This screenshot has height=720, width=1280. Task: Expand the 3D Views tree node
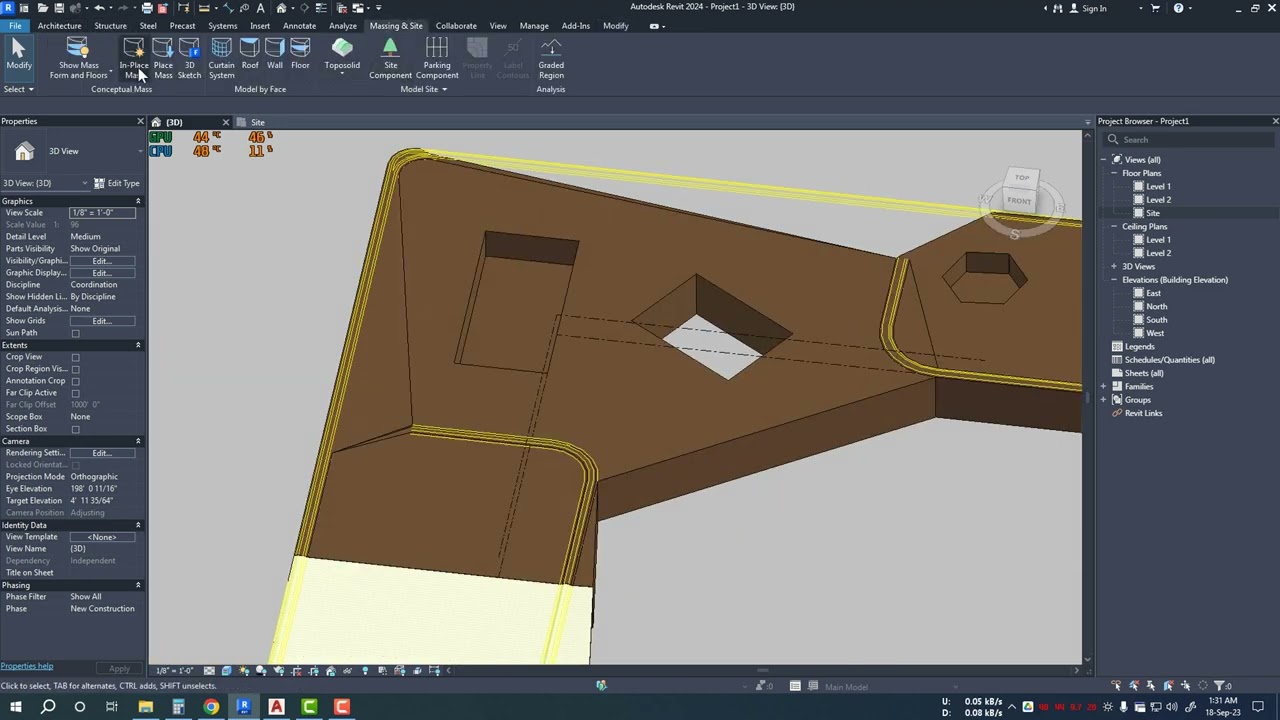(1114, 267)
